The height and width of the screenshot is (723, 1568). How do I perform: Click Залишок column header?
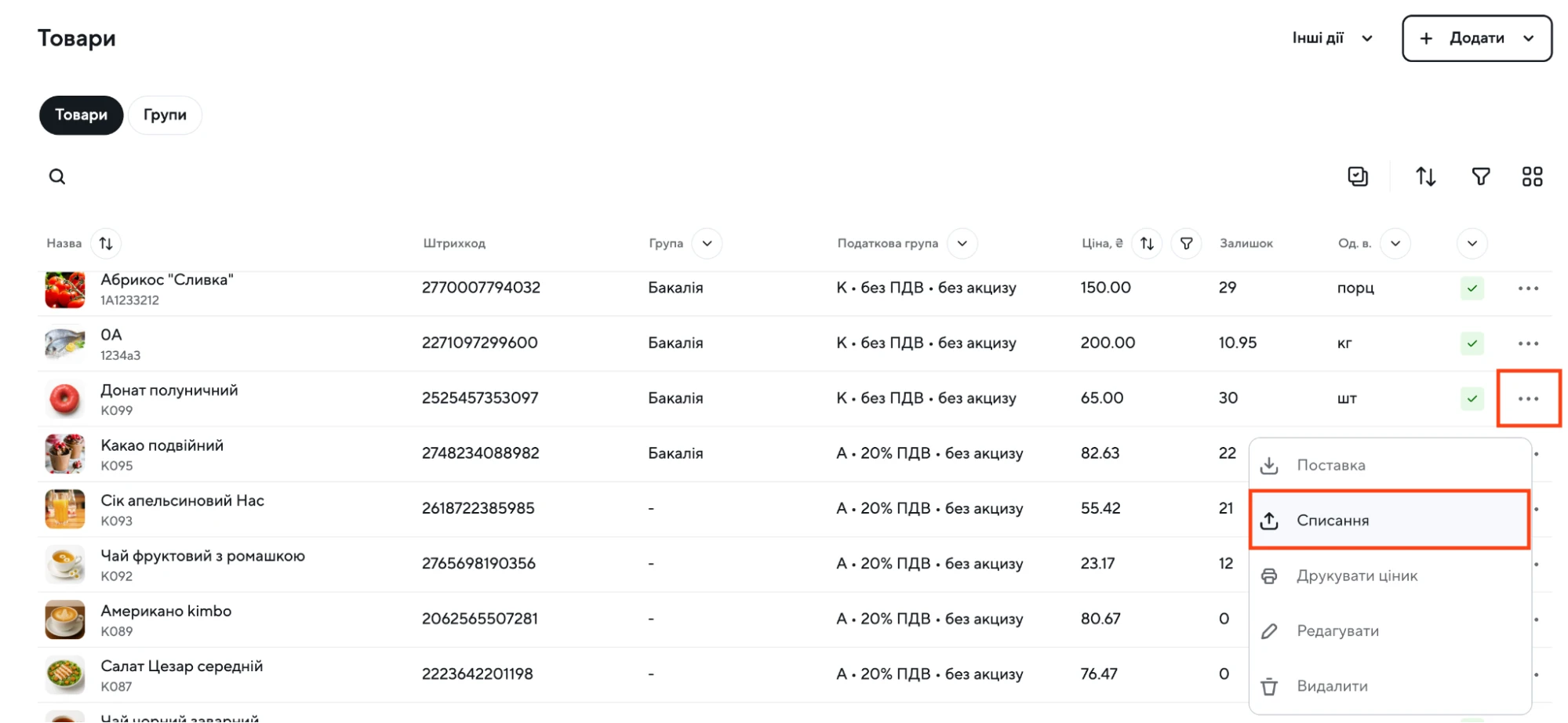[x=1246, y=244]
